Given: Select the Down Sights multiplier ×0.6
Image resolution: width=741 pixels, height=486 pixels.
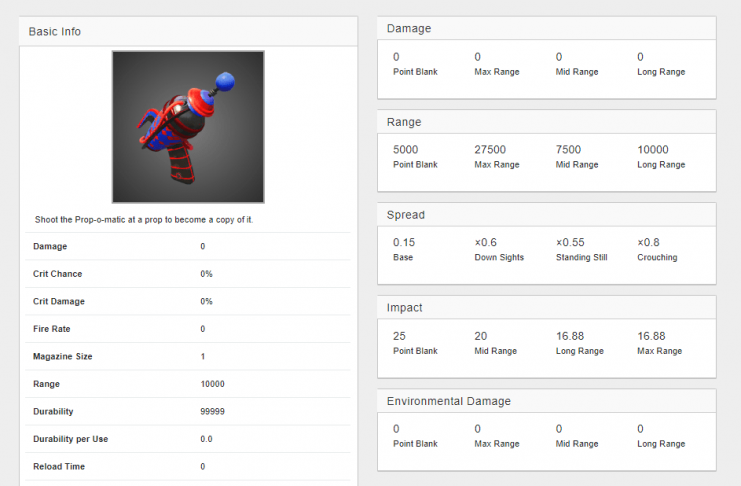Looking at the screenshot, I should pyautogui.click(x=486, y=242).
